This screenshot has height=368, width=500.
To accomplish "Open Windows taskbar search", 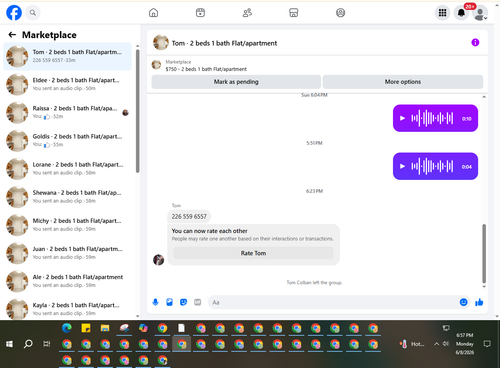I will [x=28, y=344].
